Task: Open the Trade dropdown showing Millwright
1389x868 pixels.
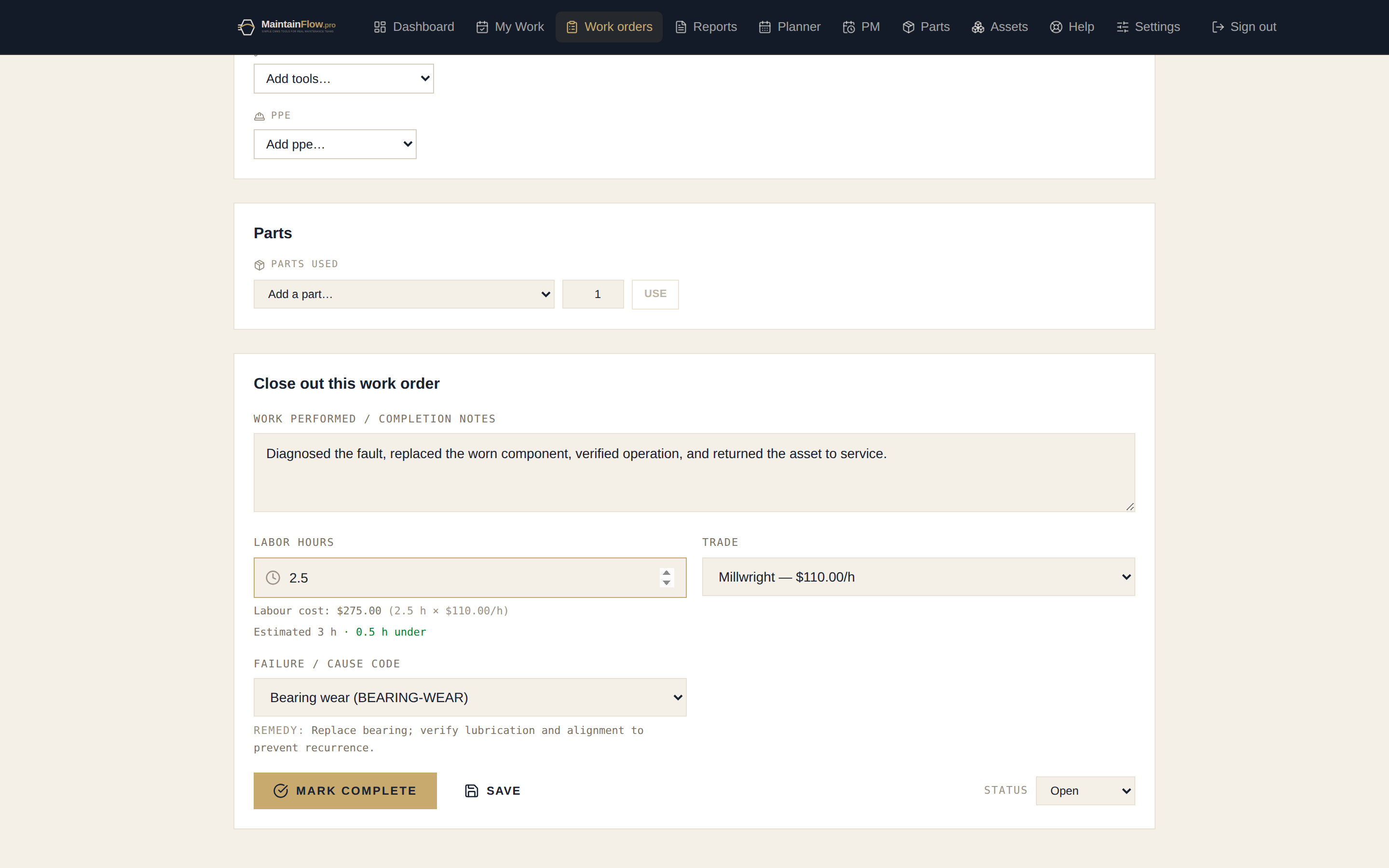Action: (918, 577)
